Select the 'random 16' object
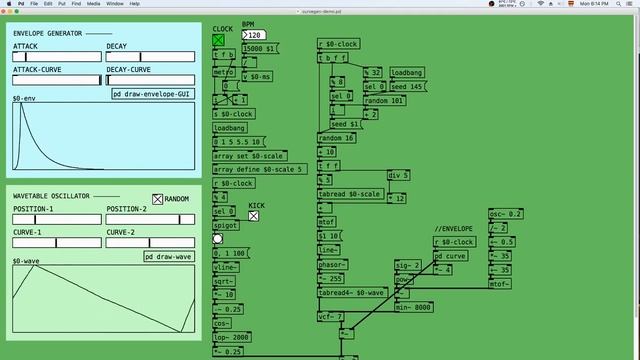 pos(337,138)
